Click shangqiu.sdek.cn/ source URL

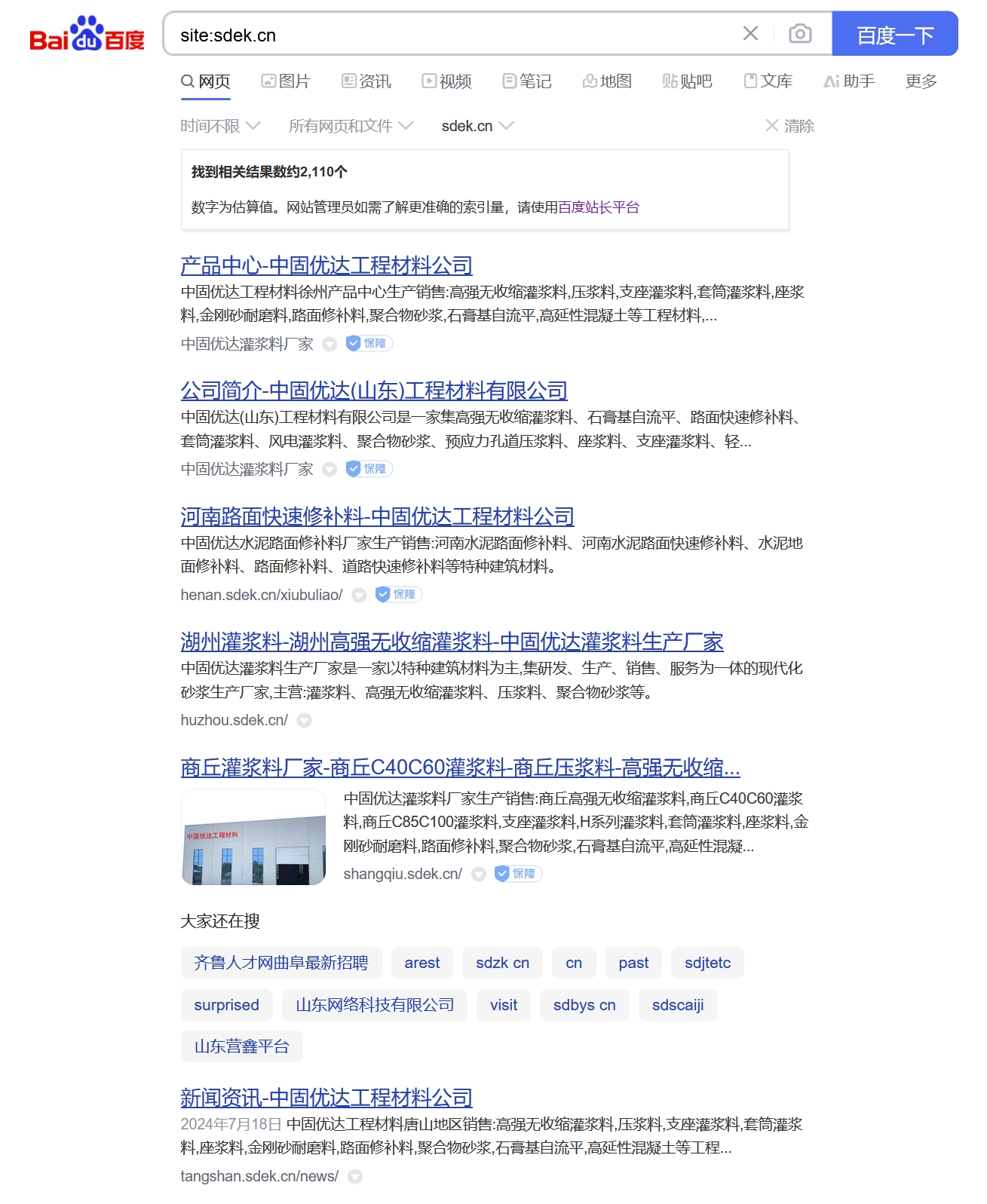403,874
